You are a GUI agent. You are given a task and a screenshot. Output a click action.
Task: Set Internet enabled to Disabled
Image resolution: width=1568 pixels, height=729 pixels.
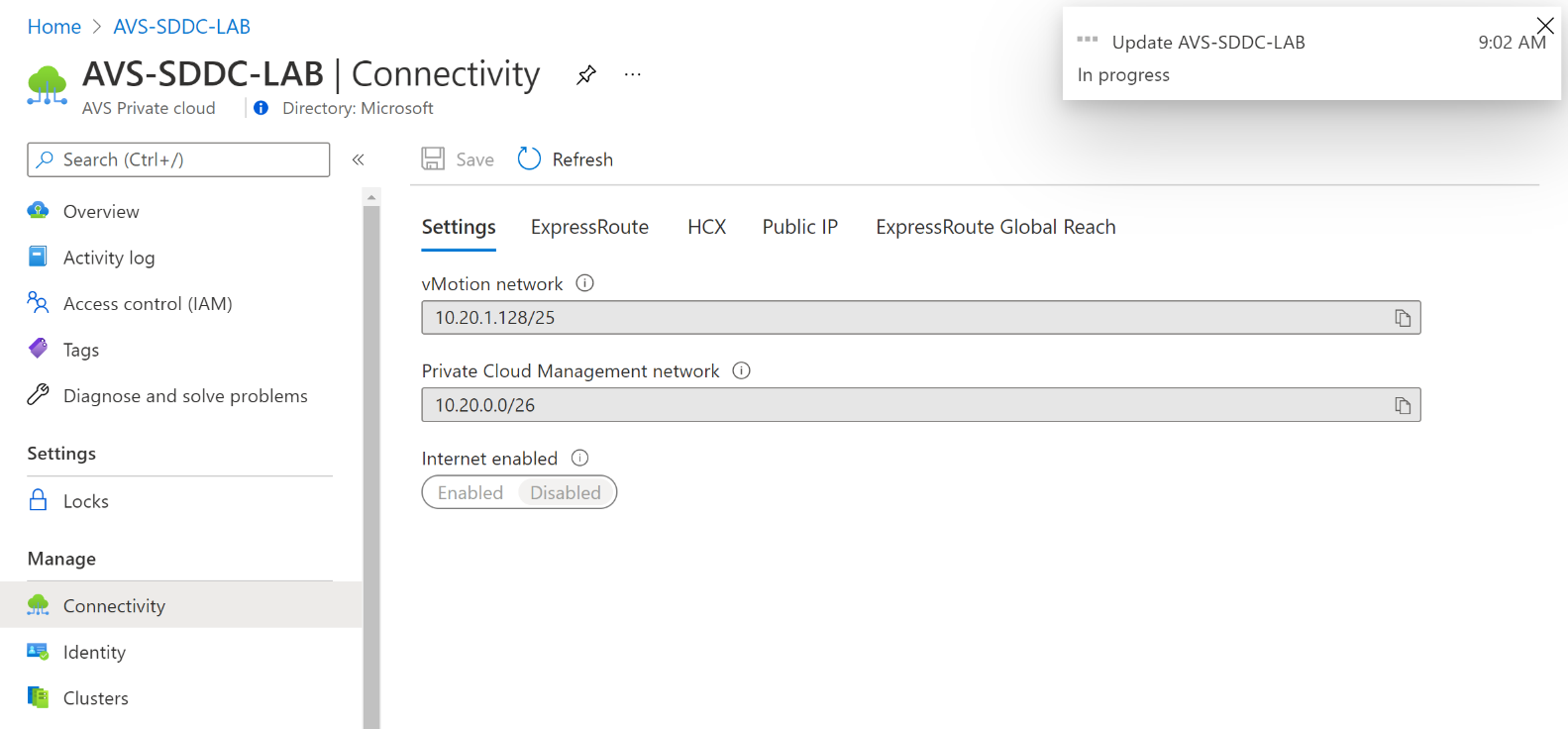tap(566, 492)
